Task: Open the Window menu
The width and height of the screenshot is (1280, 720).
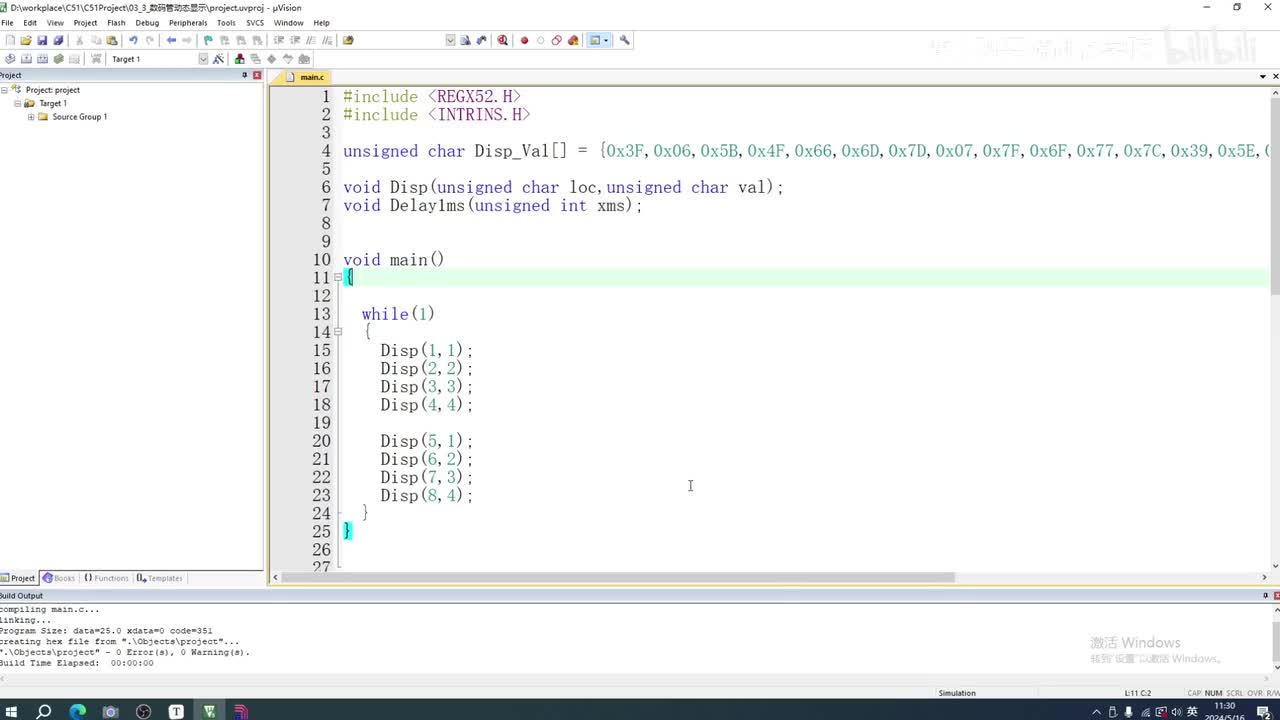Action: (288, 23)
